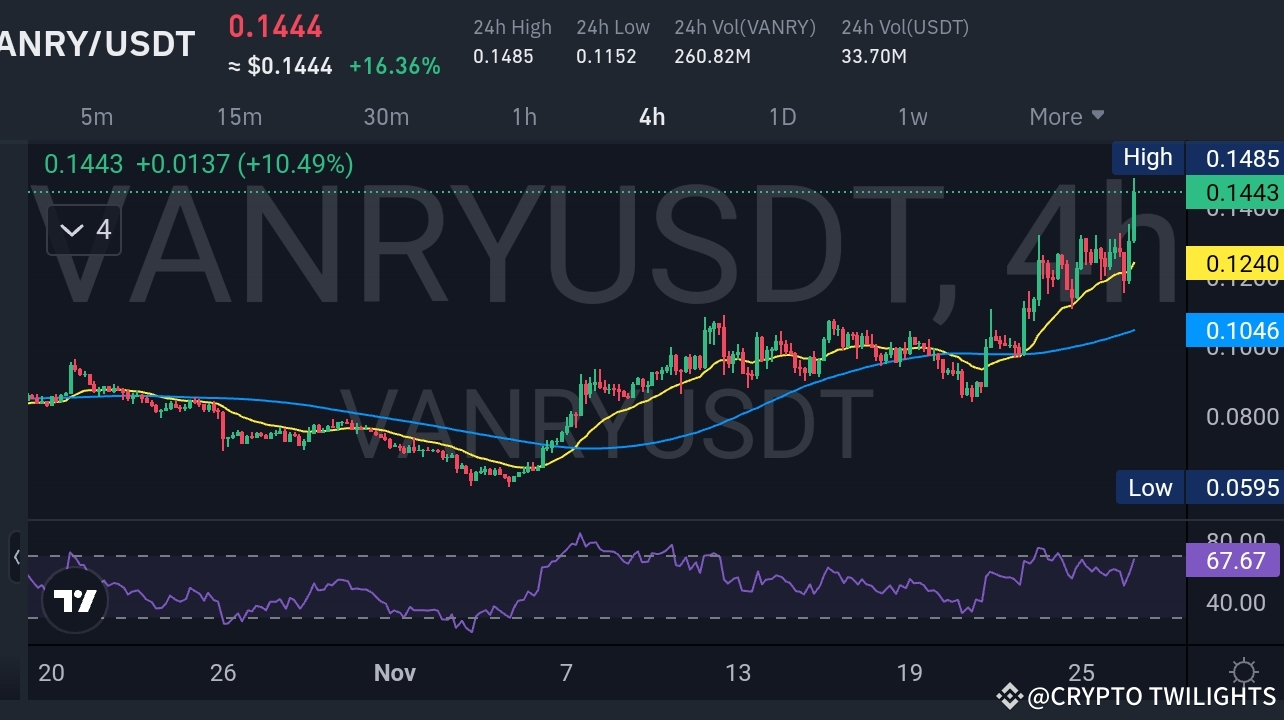1284x720 pixels.
Task: Click the Nov label on the time axis
Action: click(394, 673)
